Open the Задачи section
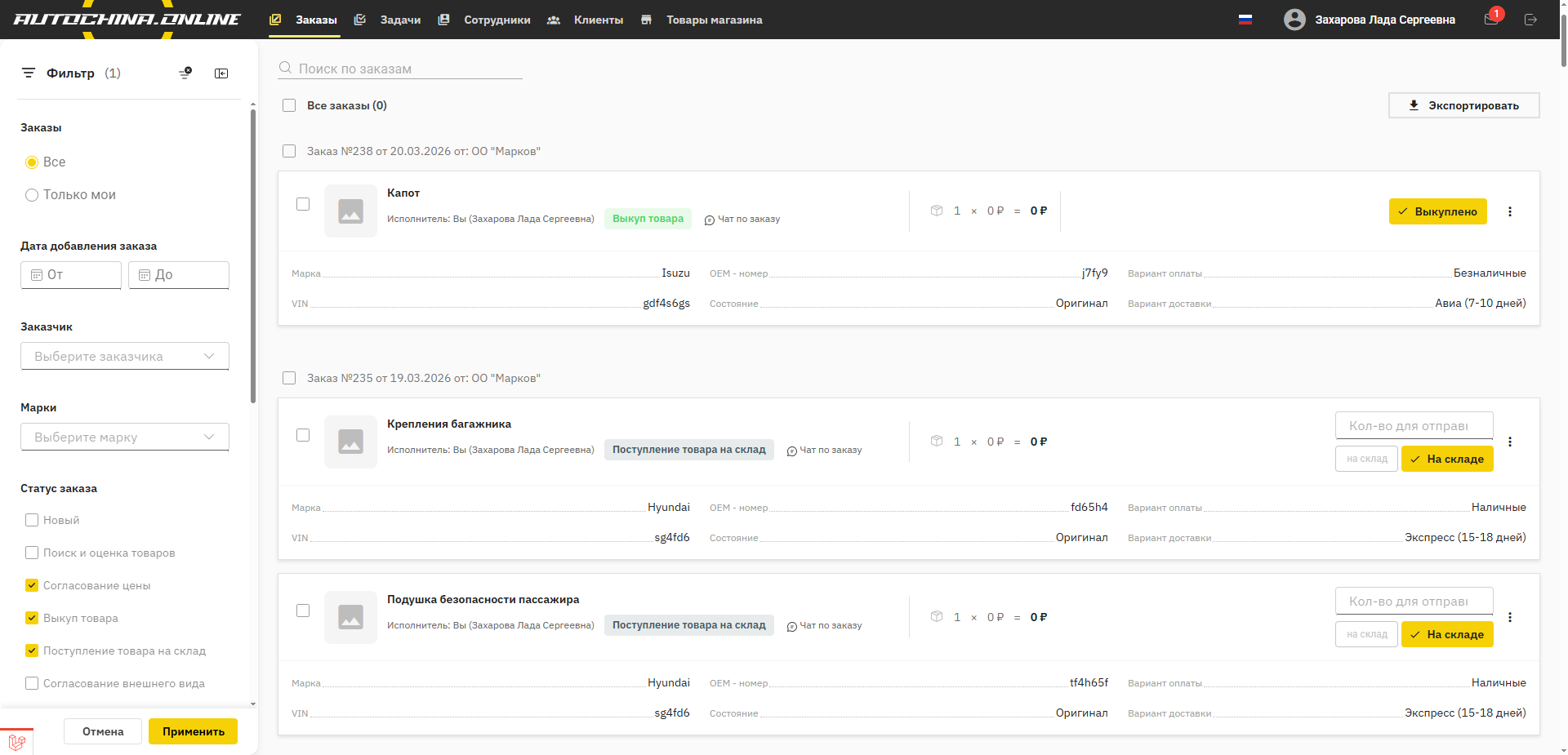 [x=387, y=20]
